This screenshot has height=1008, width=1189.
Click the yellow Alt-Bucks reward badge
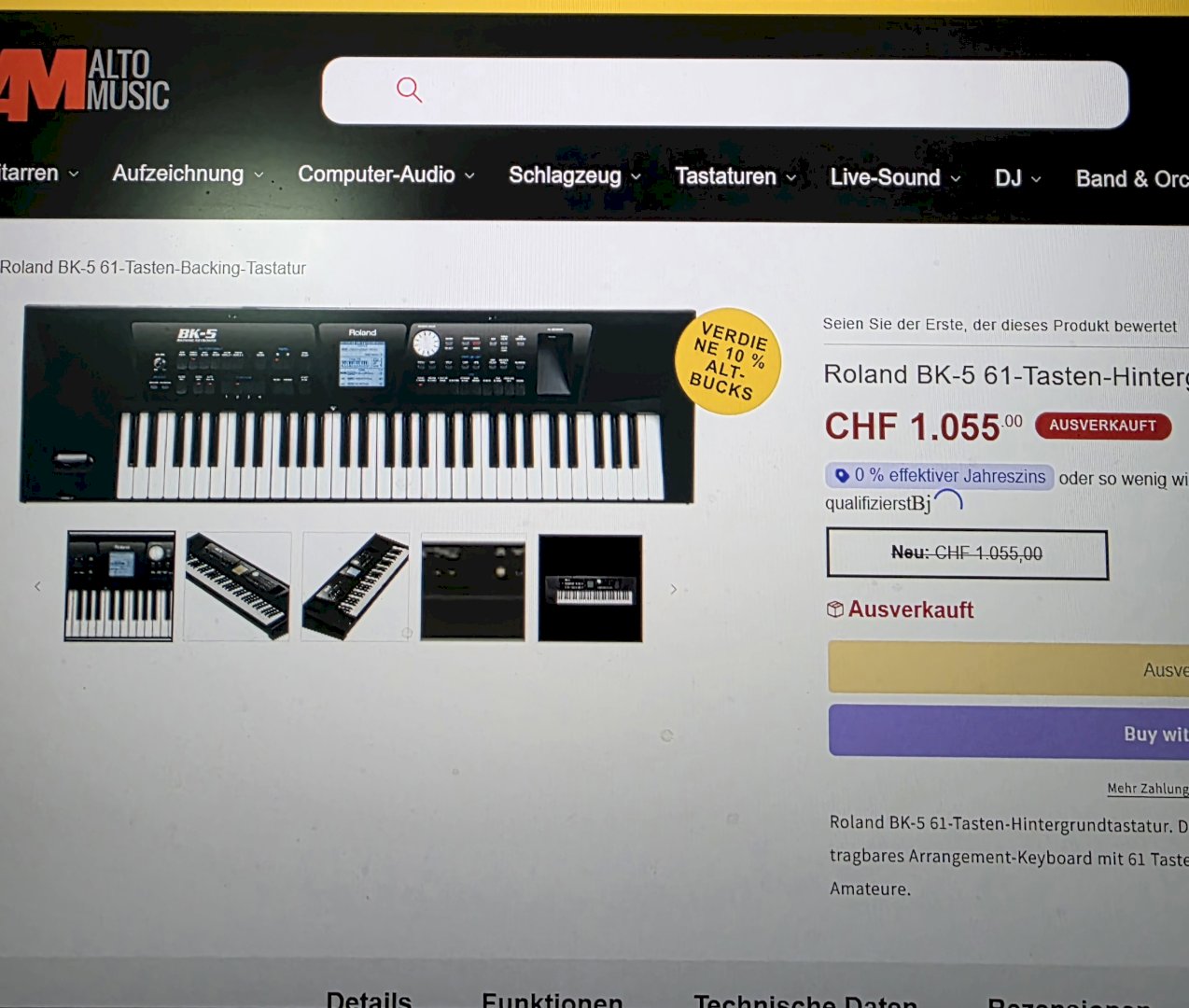click(x=727, y=361)
